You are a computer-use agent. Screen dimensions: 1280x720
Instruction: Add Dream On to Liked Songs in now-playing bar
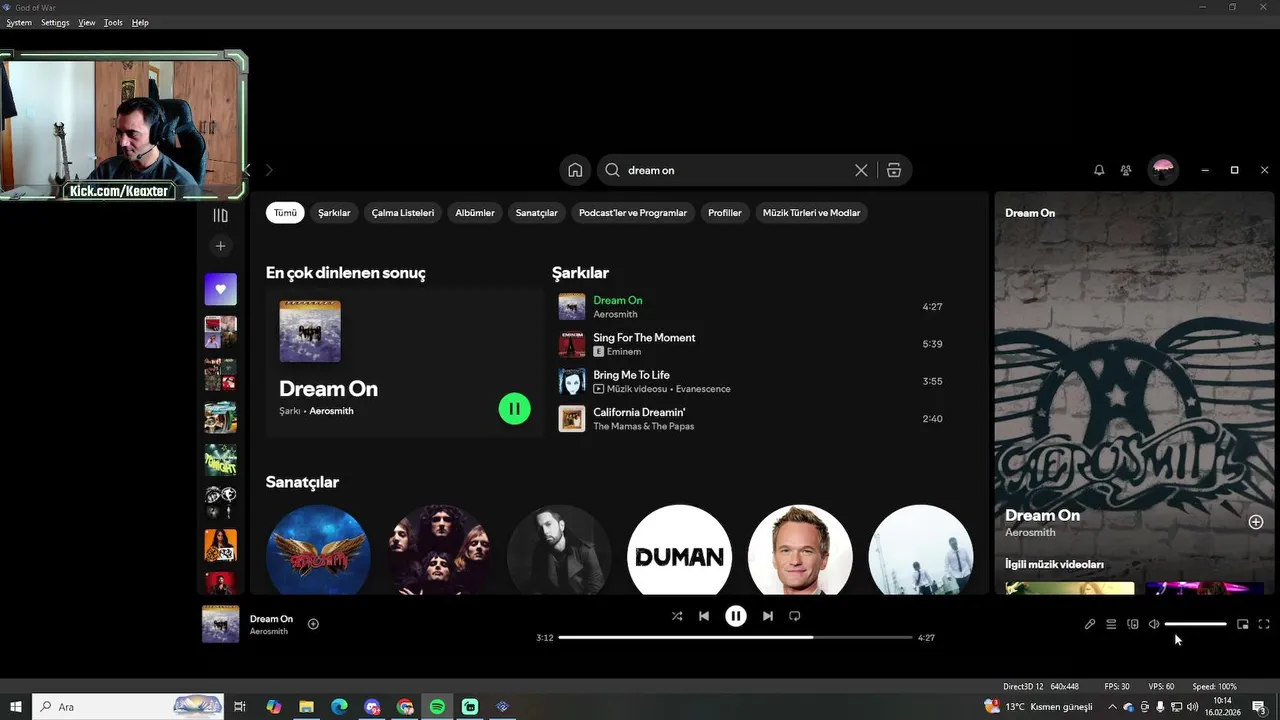(313, 624)
